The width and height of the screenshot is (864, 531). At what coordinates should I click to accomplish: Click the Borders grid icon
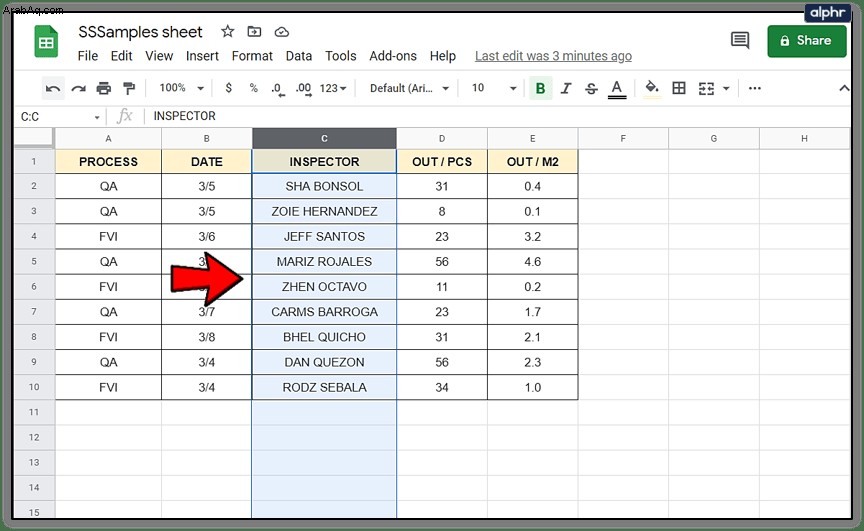click(x=679, y=88)
